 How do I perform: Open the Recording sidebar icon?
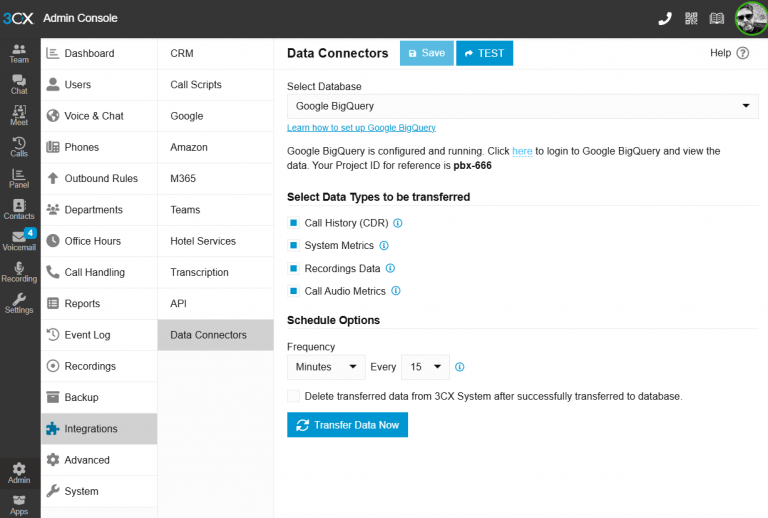coord(19,273)
